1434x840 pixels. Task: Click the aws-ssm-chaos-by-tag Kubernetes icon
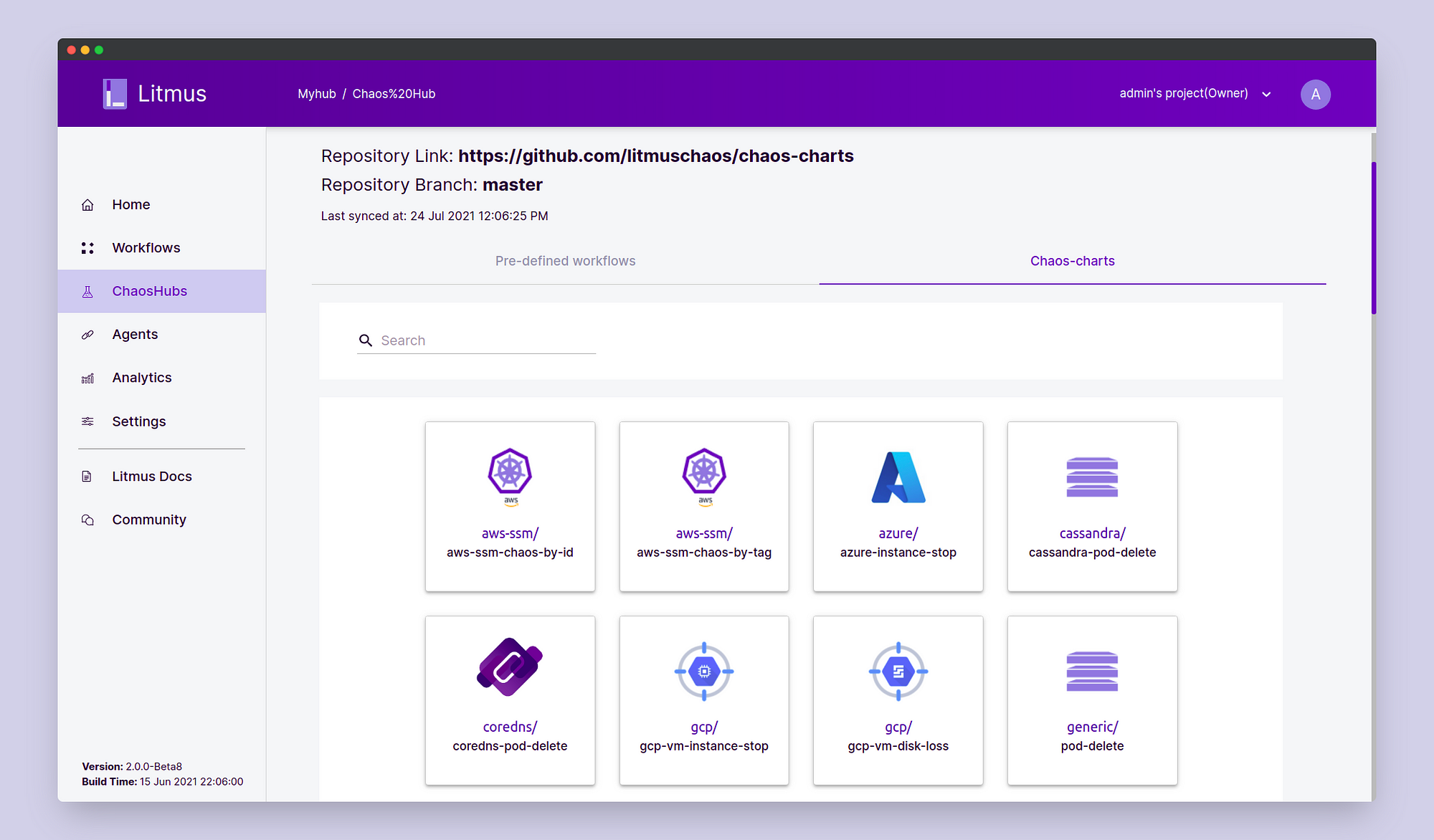(x=704, y=477)
